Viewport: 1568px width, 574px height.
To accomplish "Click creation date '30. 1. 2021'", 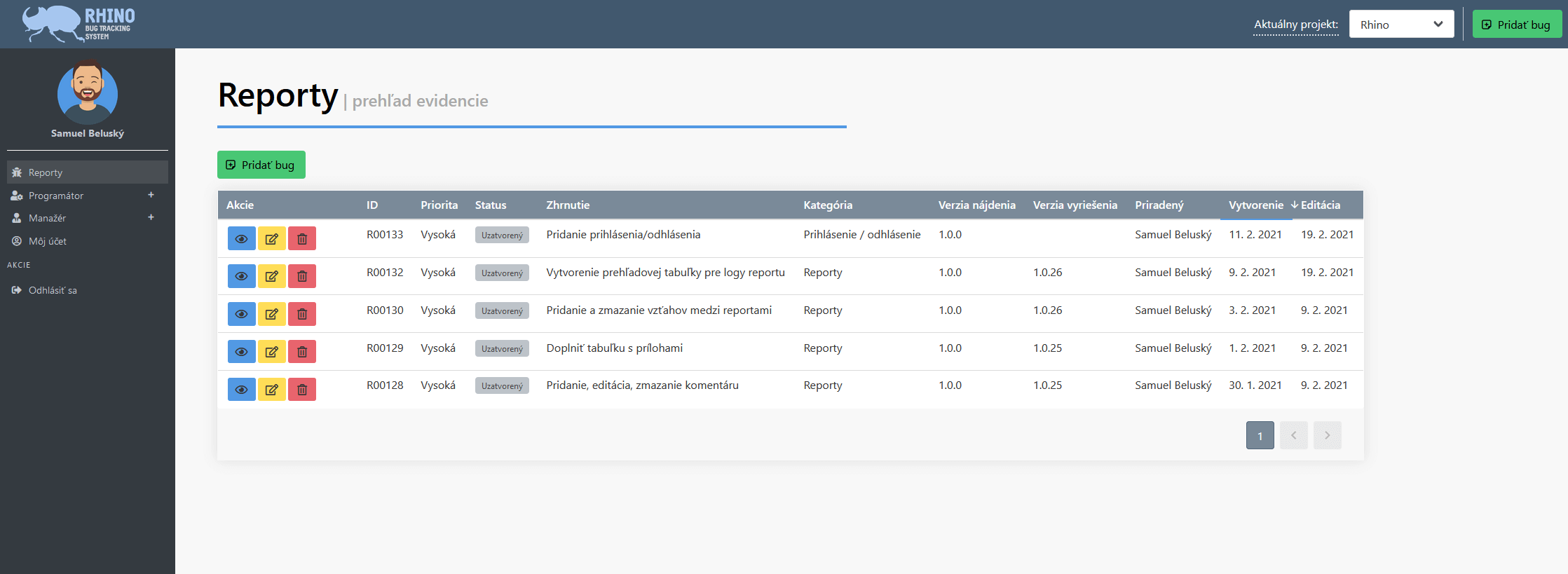I will coord(1255,385).
